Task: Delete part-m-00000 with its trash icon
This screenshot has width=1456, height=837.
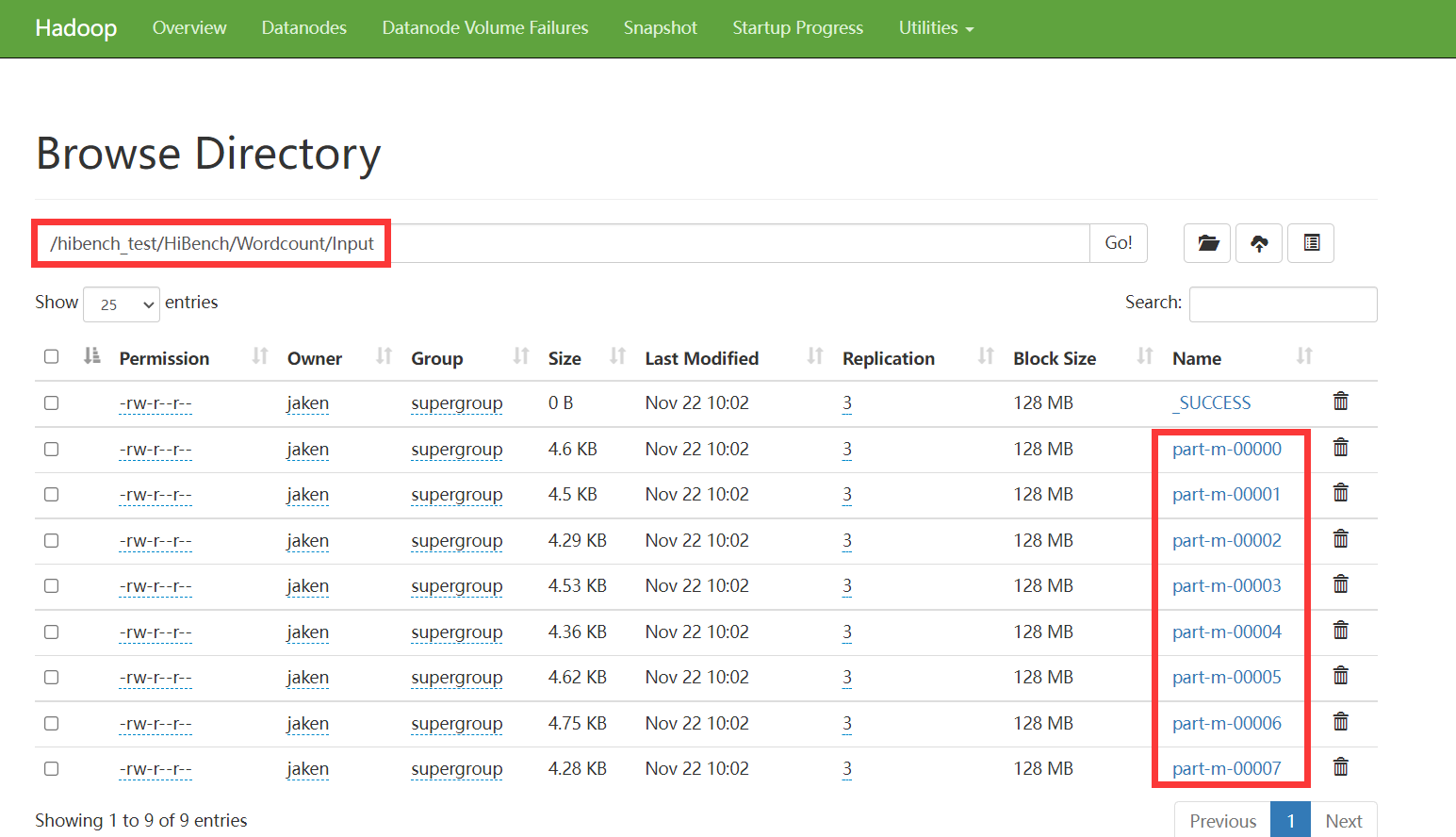Action: [x=1340, y=448]
